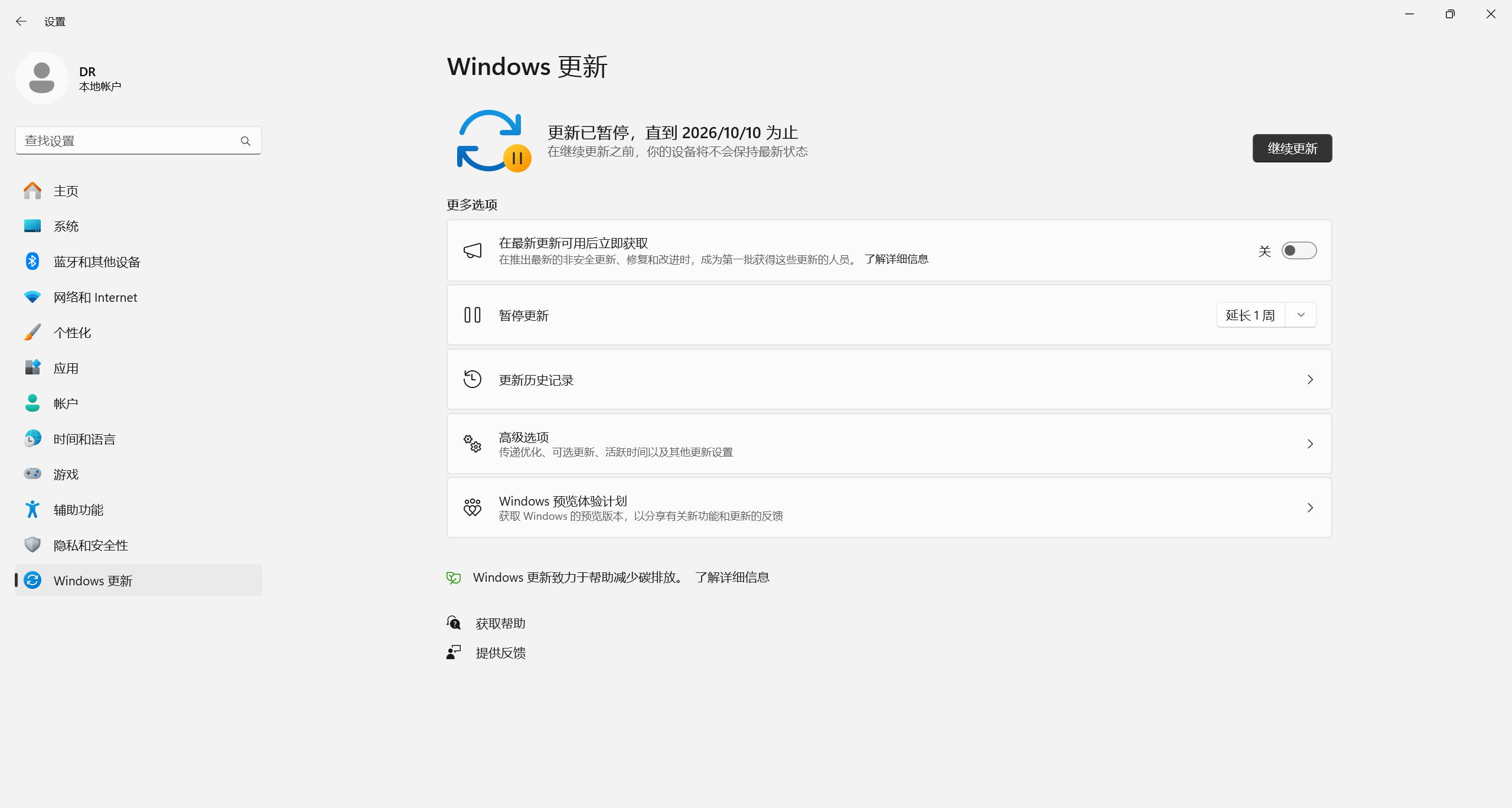Click the Gaming (游戏) controller icon
This screenshot has height=808, width=1512.
(32, 474)
